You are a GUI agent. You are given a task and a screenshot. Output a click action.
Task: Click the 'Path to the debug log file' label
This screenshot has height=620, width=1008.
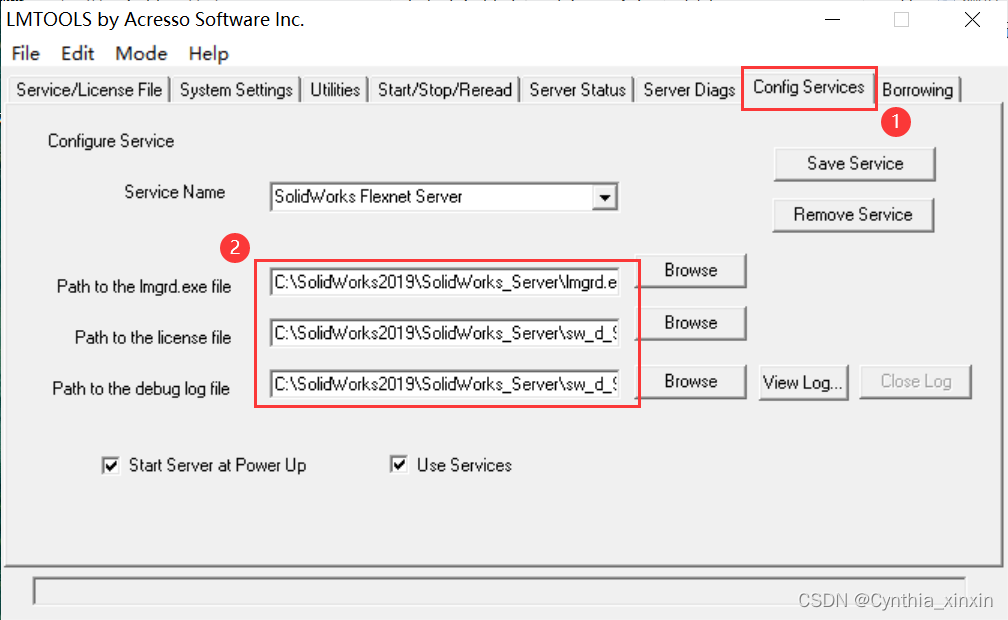[141, 388]
